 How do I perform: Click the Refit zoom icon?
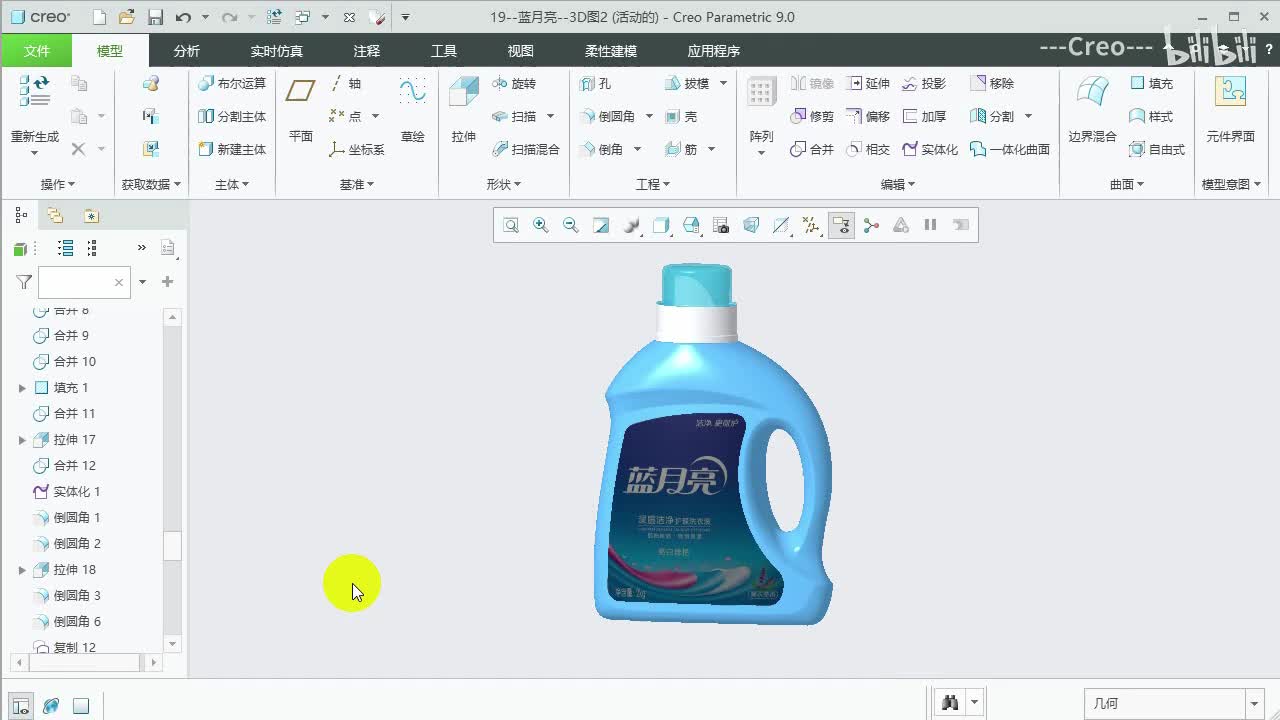click(511, 225)
